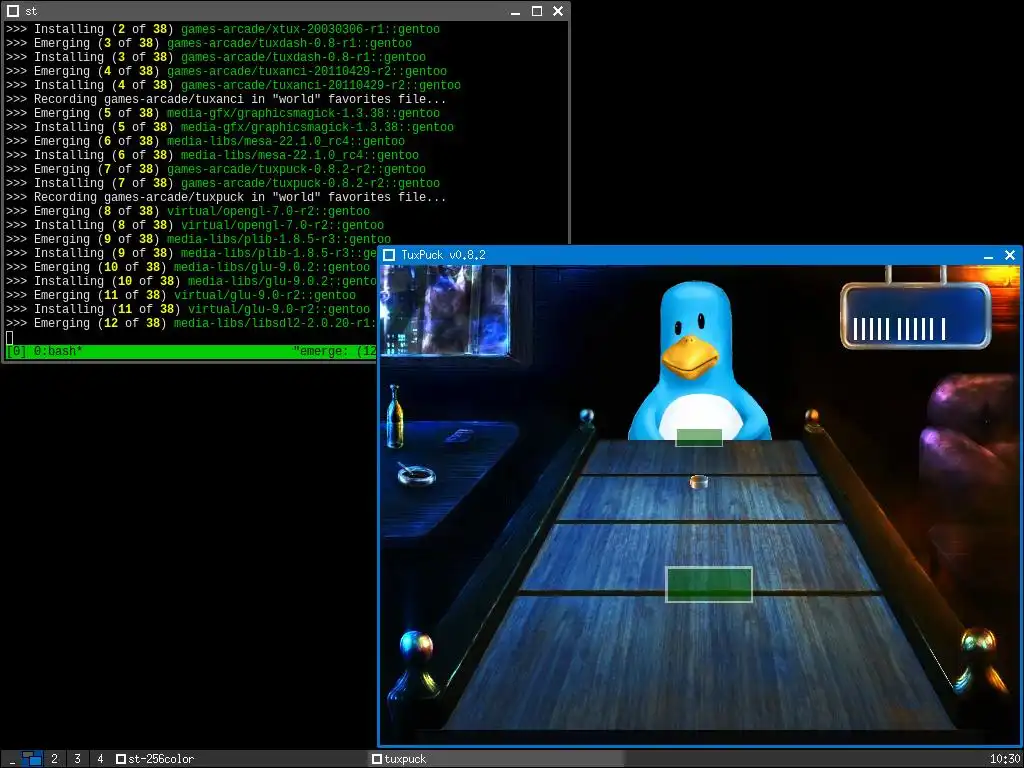This screenshot has width=1024, height=768.
Task: Close the TuxPuck v0.8.2 window
Action: point(1010,255)
